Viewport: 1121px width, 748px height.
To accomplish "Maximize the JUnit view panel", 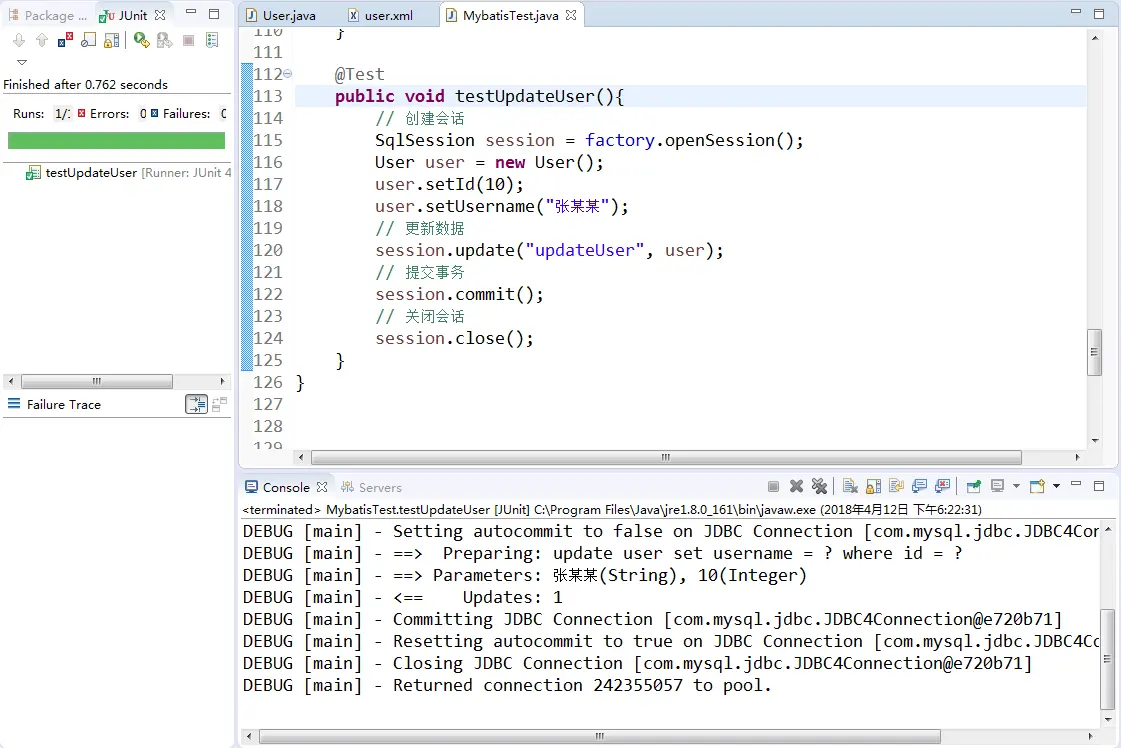I will [214, 14].
